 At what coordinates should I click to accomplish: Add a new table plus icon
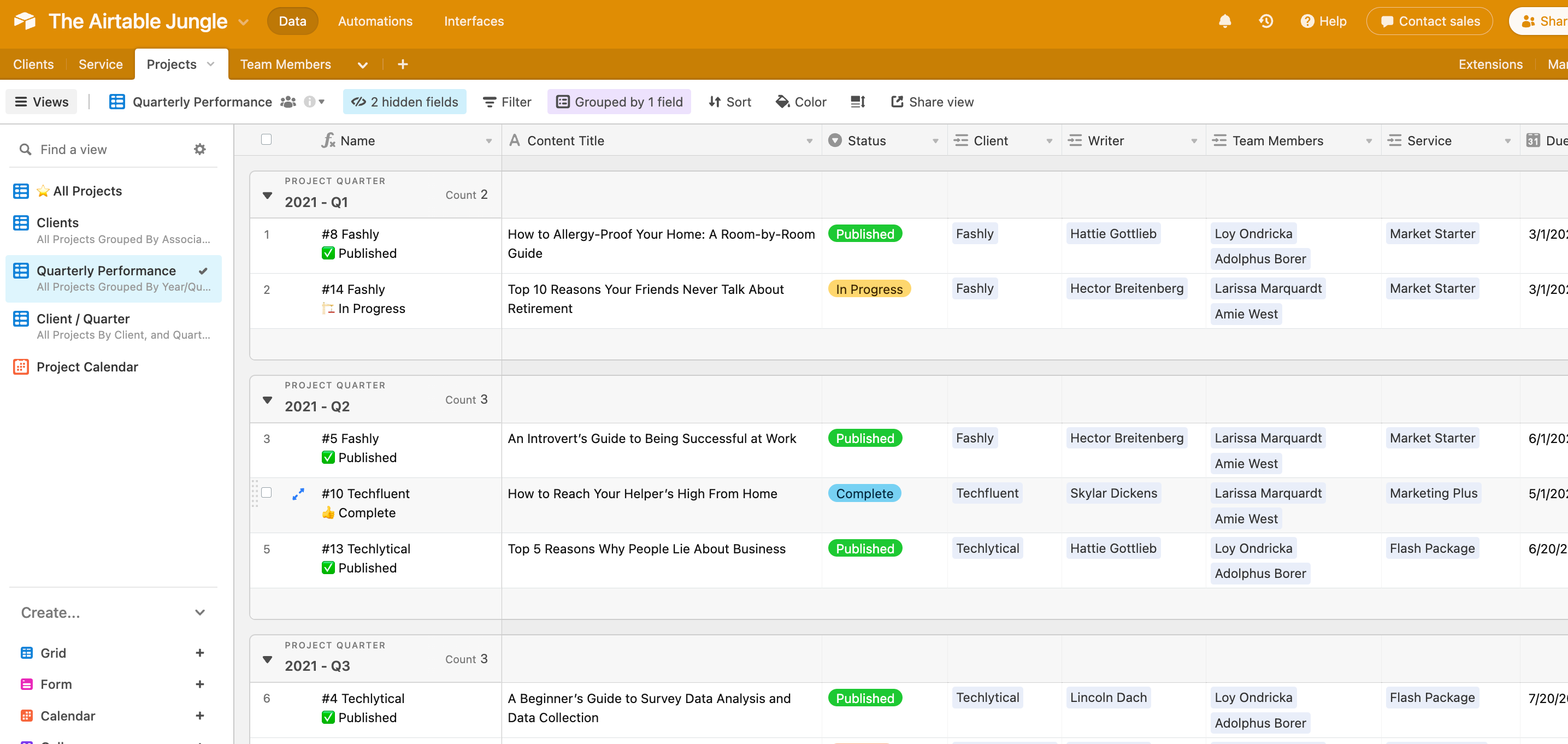point(402,64)
